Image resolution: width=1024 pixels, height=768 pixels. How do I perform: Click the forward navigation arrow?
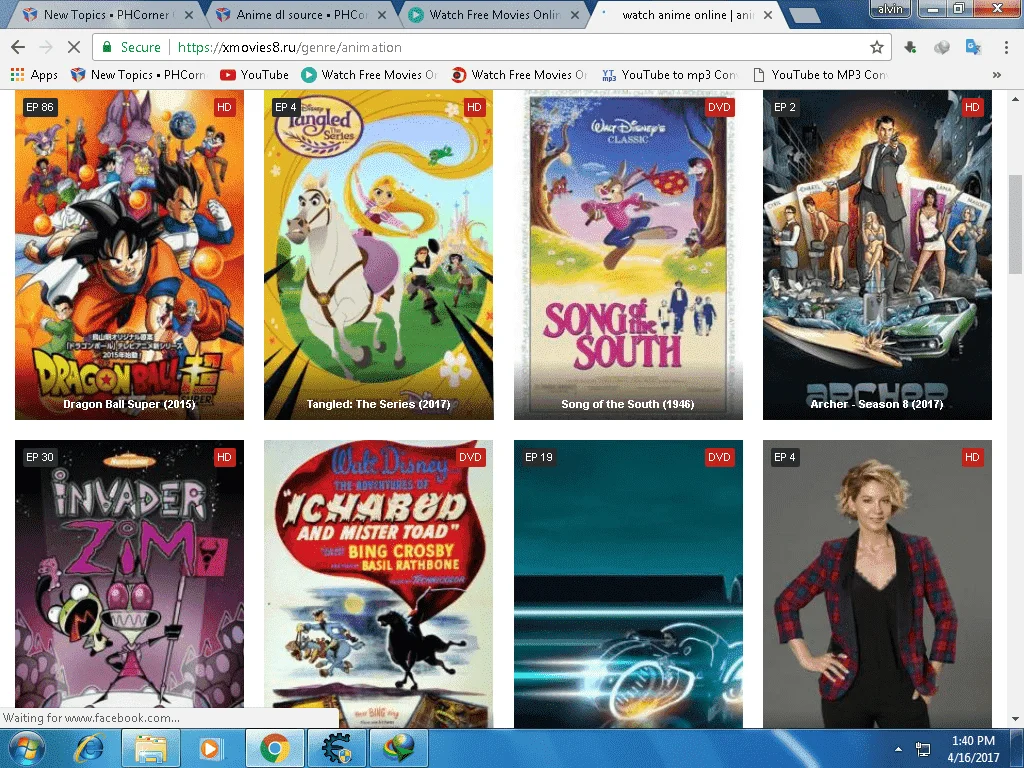46,47
